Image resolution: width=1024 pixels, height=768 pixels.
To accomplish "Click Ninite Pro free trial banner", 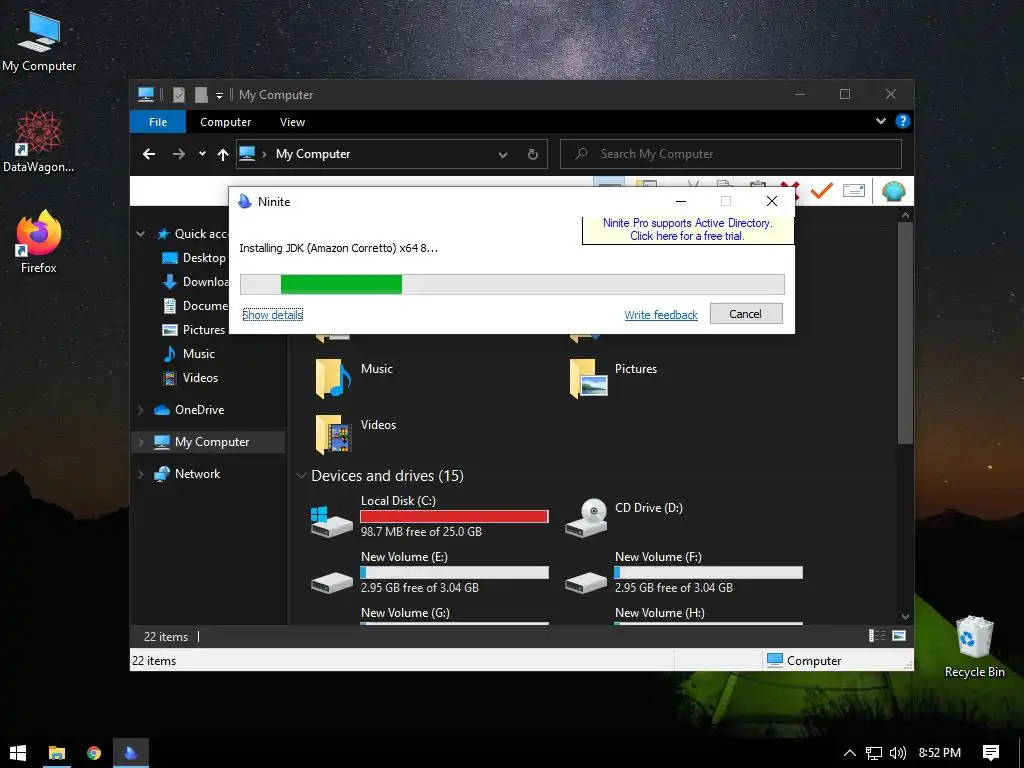I will pyautogui.click(x=687, y=230).
